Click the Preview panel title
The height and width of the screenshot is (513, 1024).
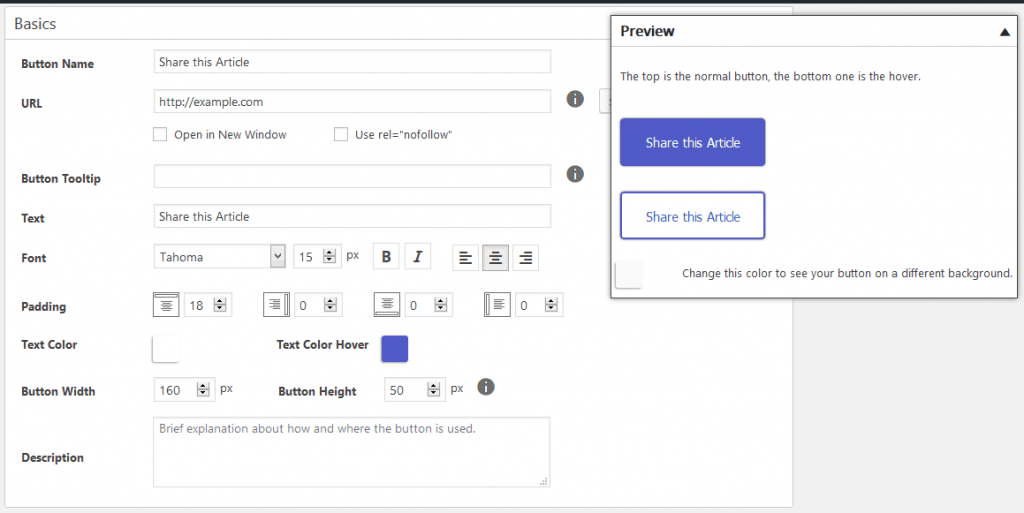tap(647, 31)
